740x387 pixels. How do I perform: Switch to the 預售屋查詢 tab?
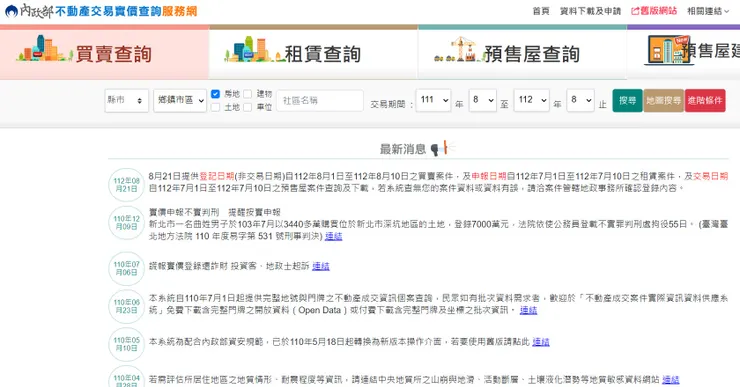522,53
